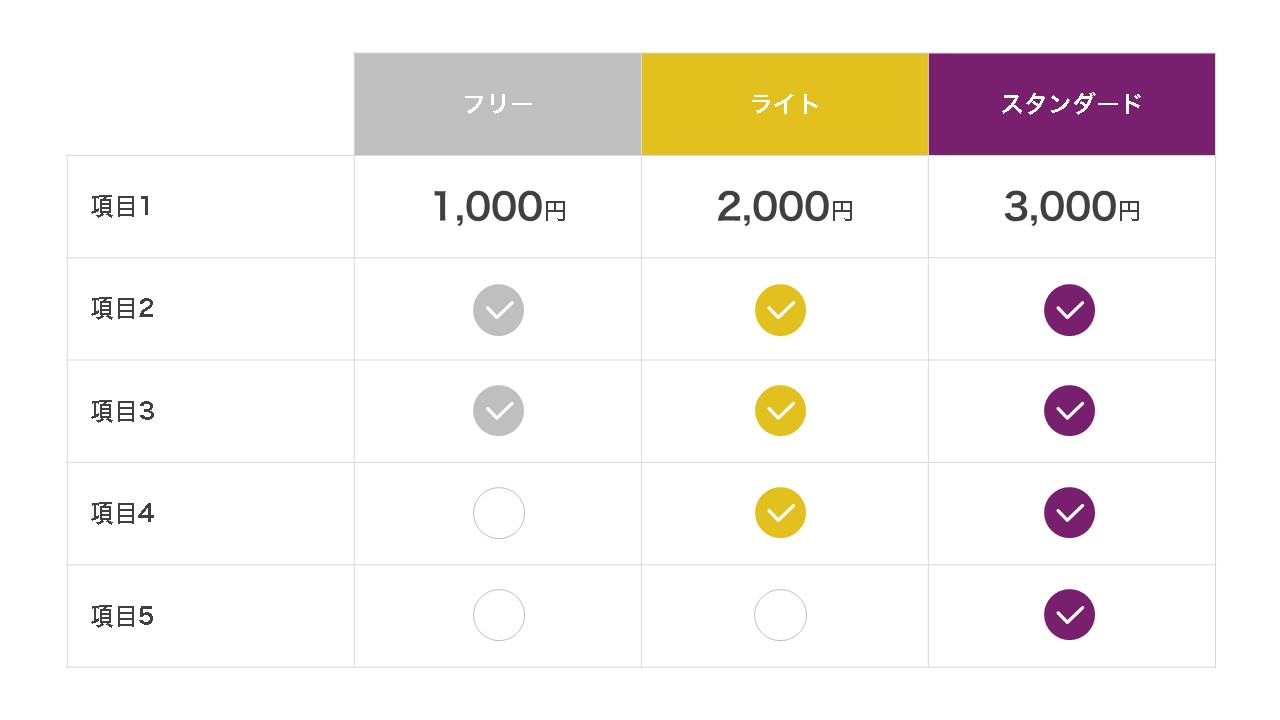
Task: Click the purple checkmark for 項目2 under スタンダード
Action: (1069, 310)
